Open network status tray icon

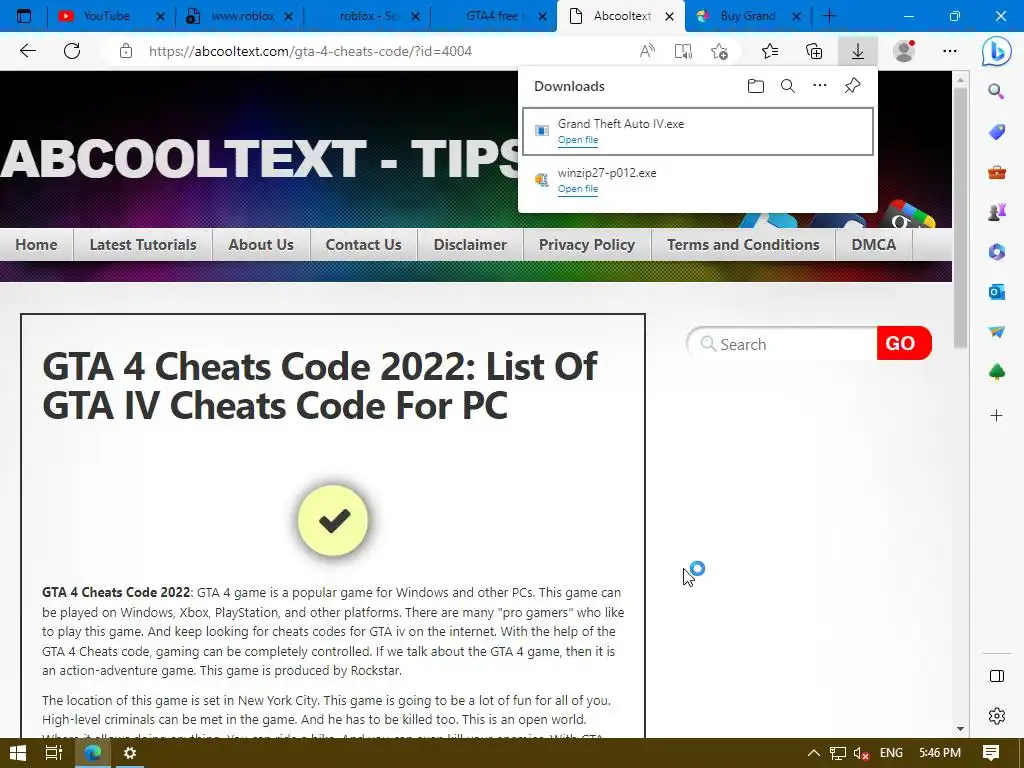click(838, 754)
